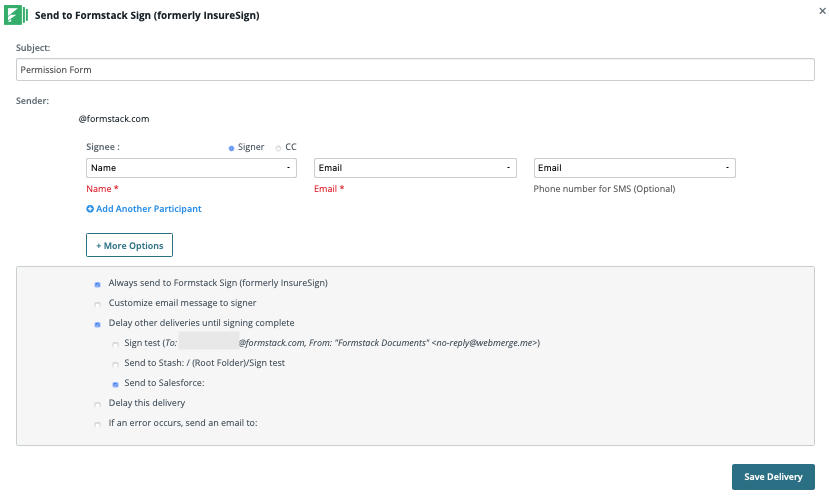The height and width of the screenshot is (503, 829).
Task: Check If an error occurs send email
Action: (97, 424)
